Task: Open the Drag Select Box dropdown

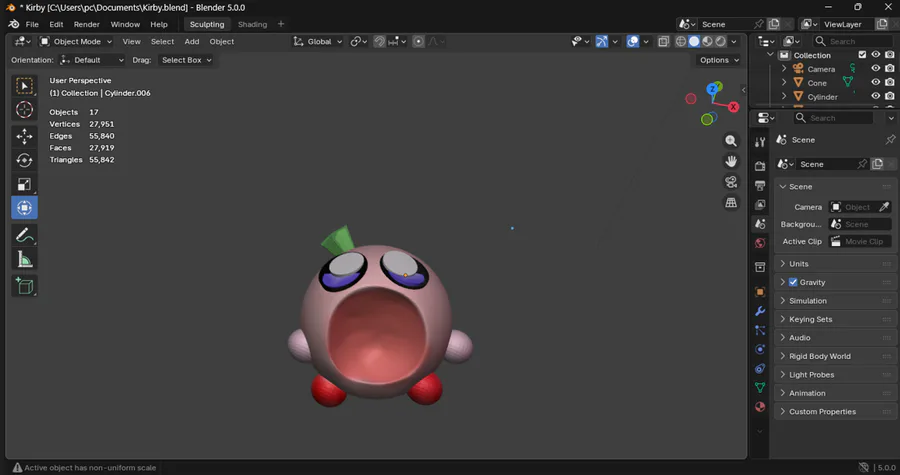Action: coord(186,60)
